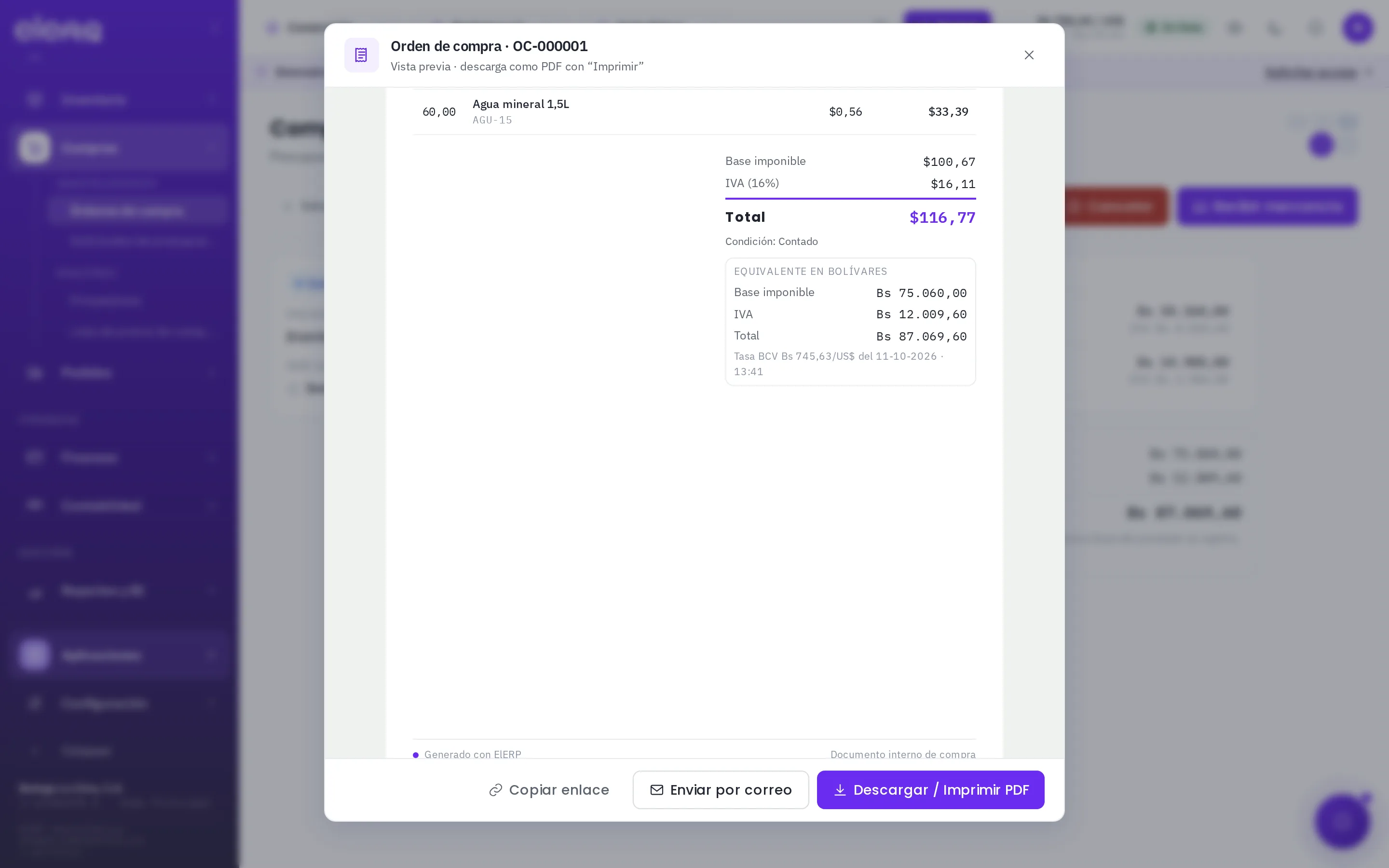The width and height of the screenshot is (1389, 868).
Task: Click the IVA (16%) label
Action: click(752, 183)
